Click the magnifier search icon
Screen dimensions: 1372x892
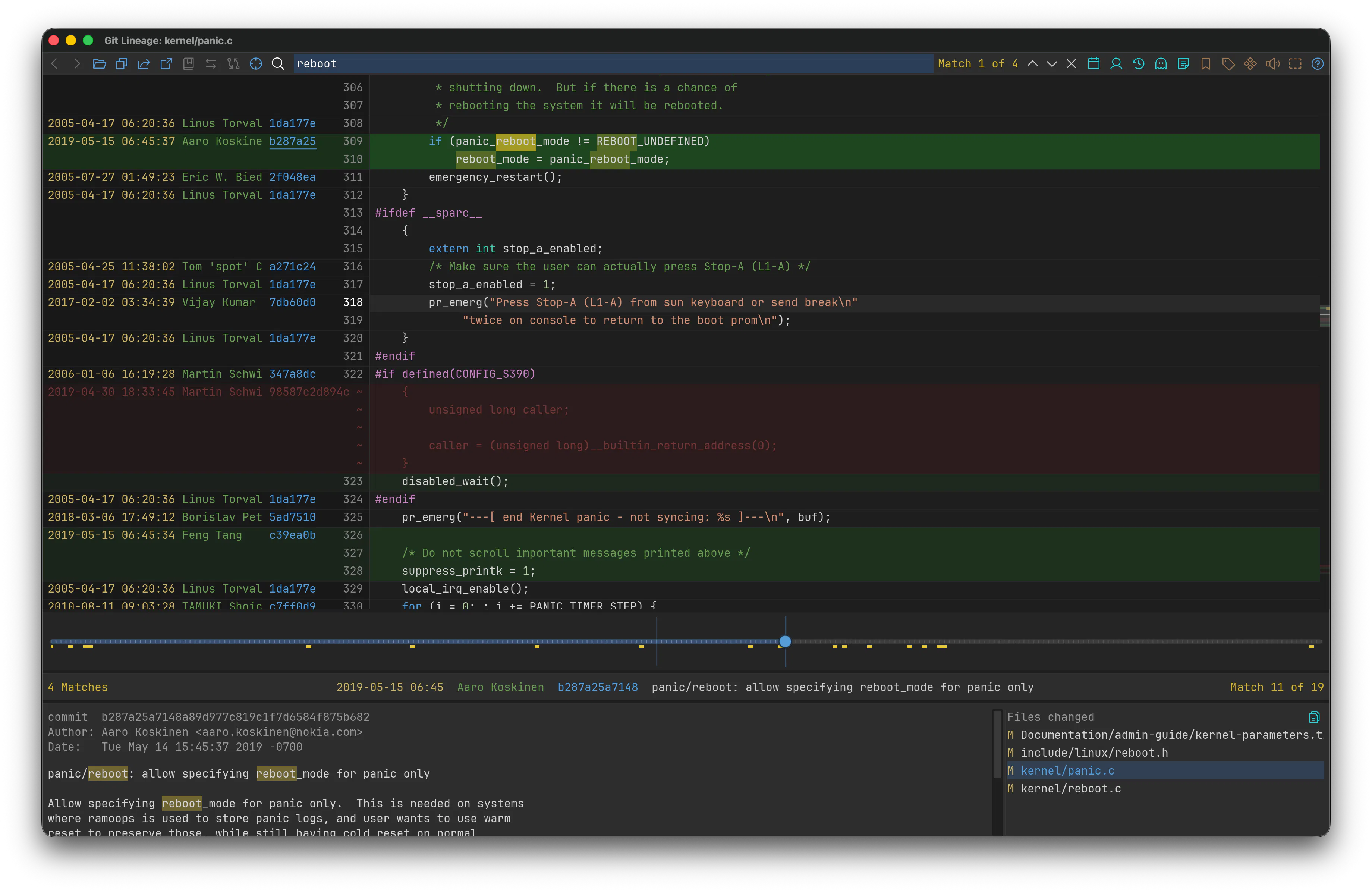pyautogui.click(x=278, y=63)
